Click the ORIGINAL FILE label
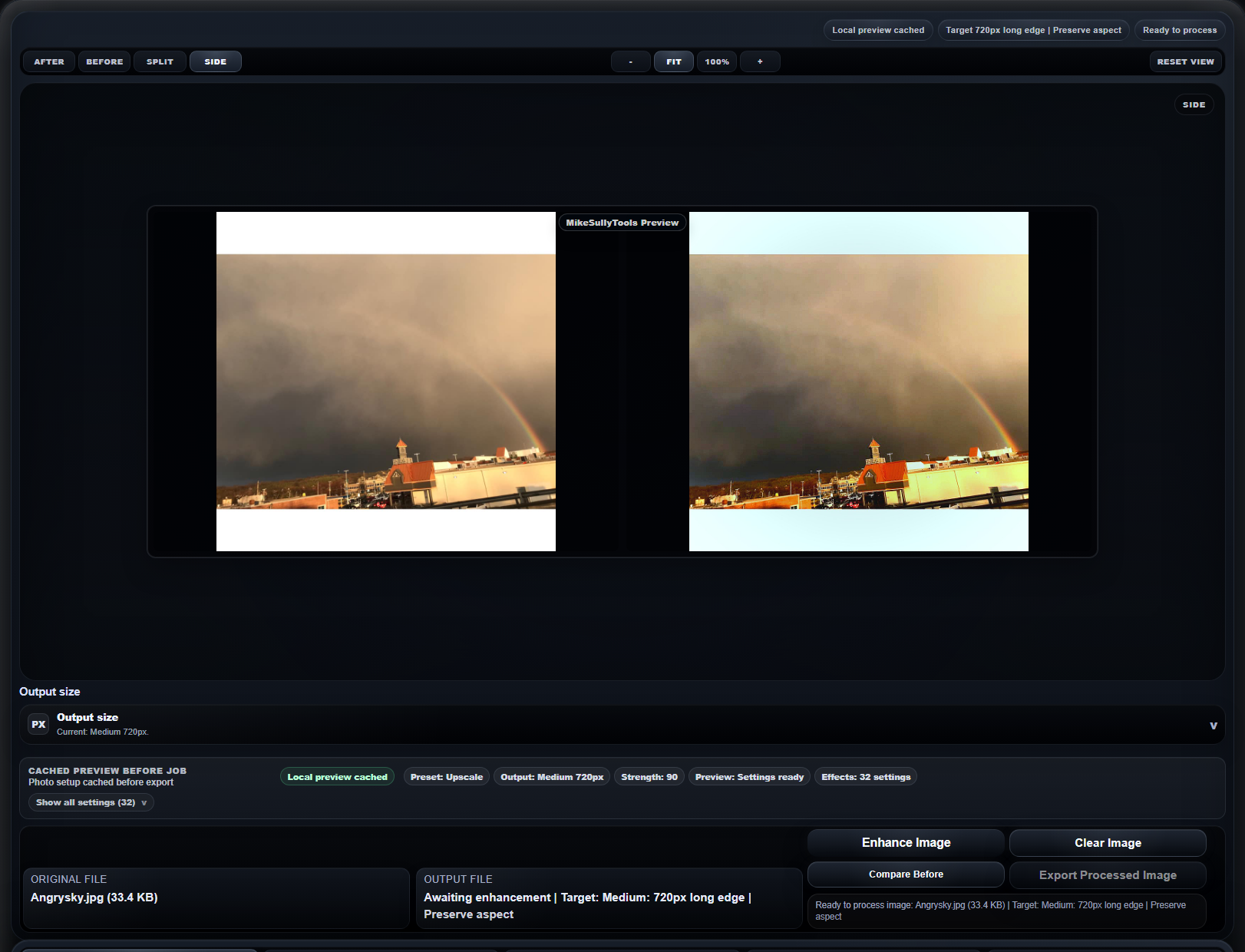Screen dimensions: 1245x952 68,879
